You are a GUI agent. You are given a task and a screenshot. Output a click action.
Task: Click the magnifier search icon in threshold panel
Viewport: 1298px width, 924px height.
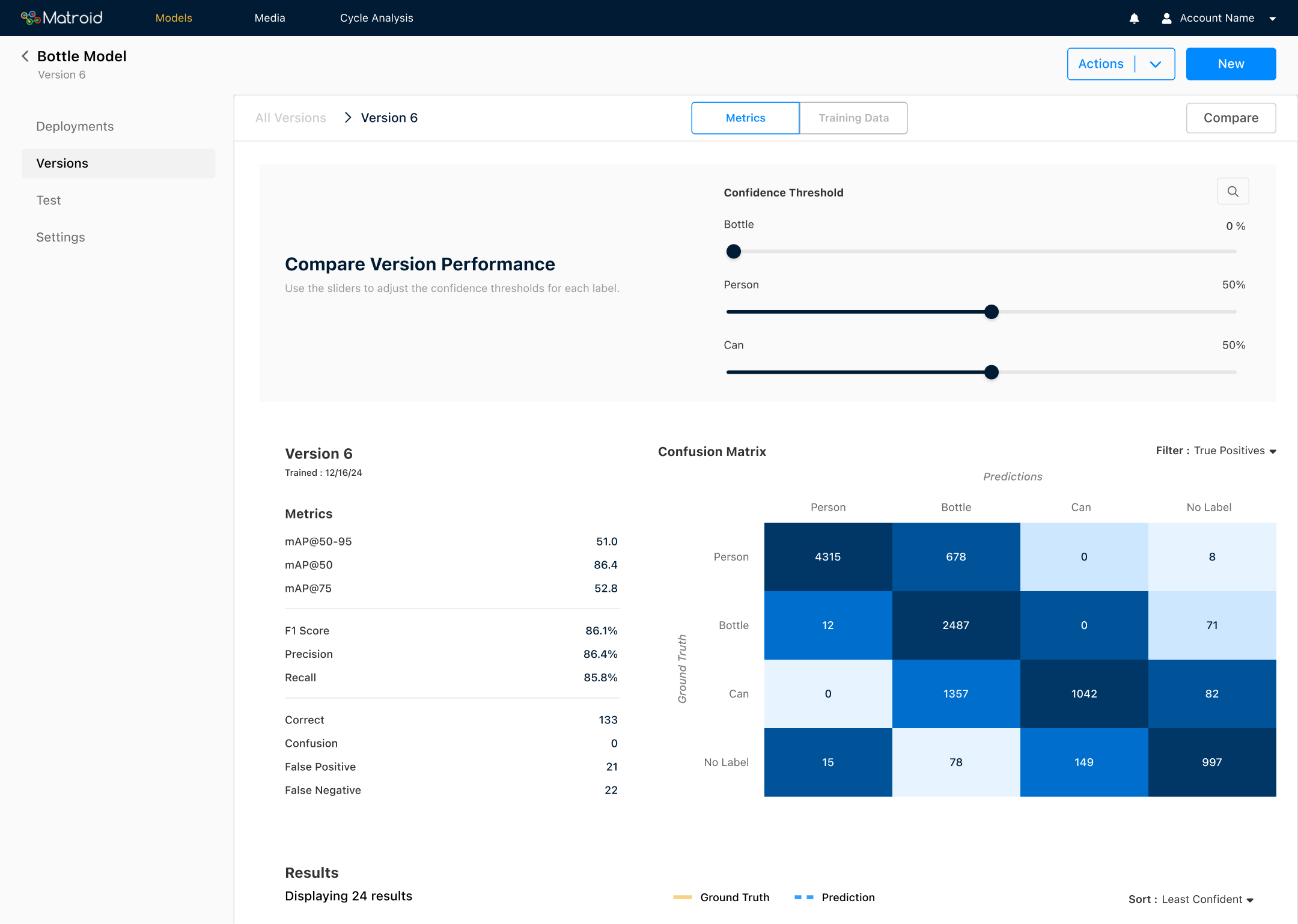pos(1232,192)
